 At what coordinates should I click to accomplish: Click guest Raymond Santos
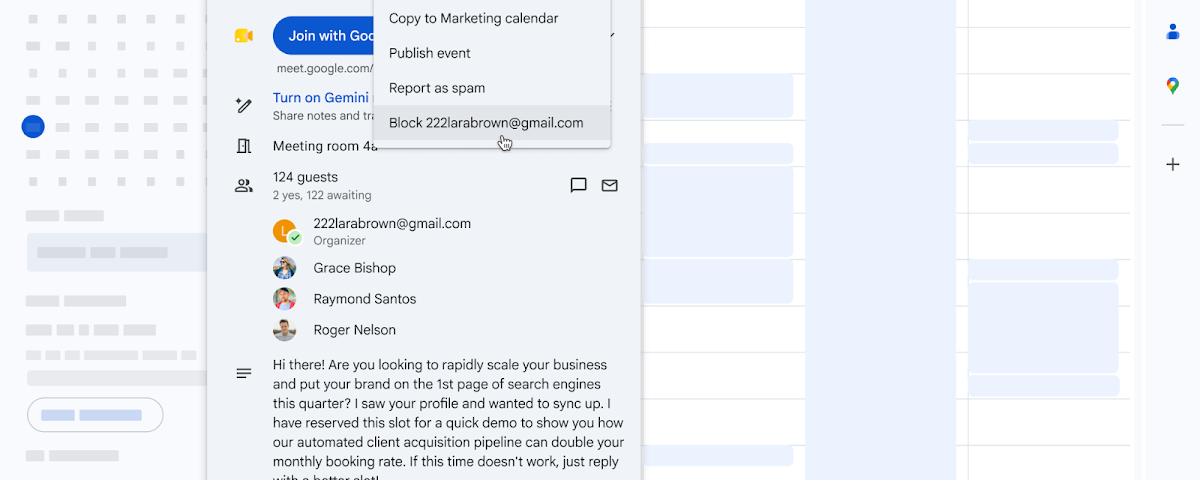364,299
